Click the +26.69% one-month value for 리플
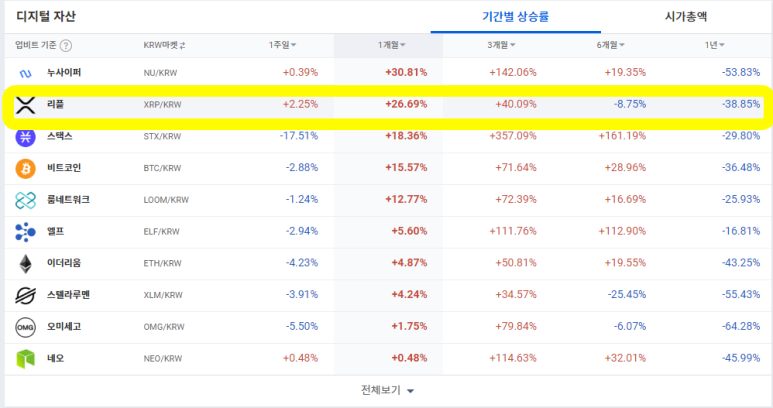Screen dimensions: 773x408 pyautogui.click(x=406, y=104)
